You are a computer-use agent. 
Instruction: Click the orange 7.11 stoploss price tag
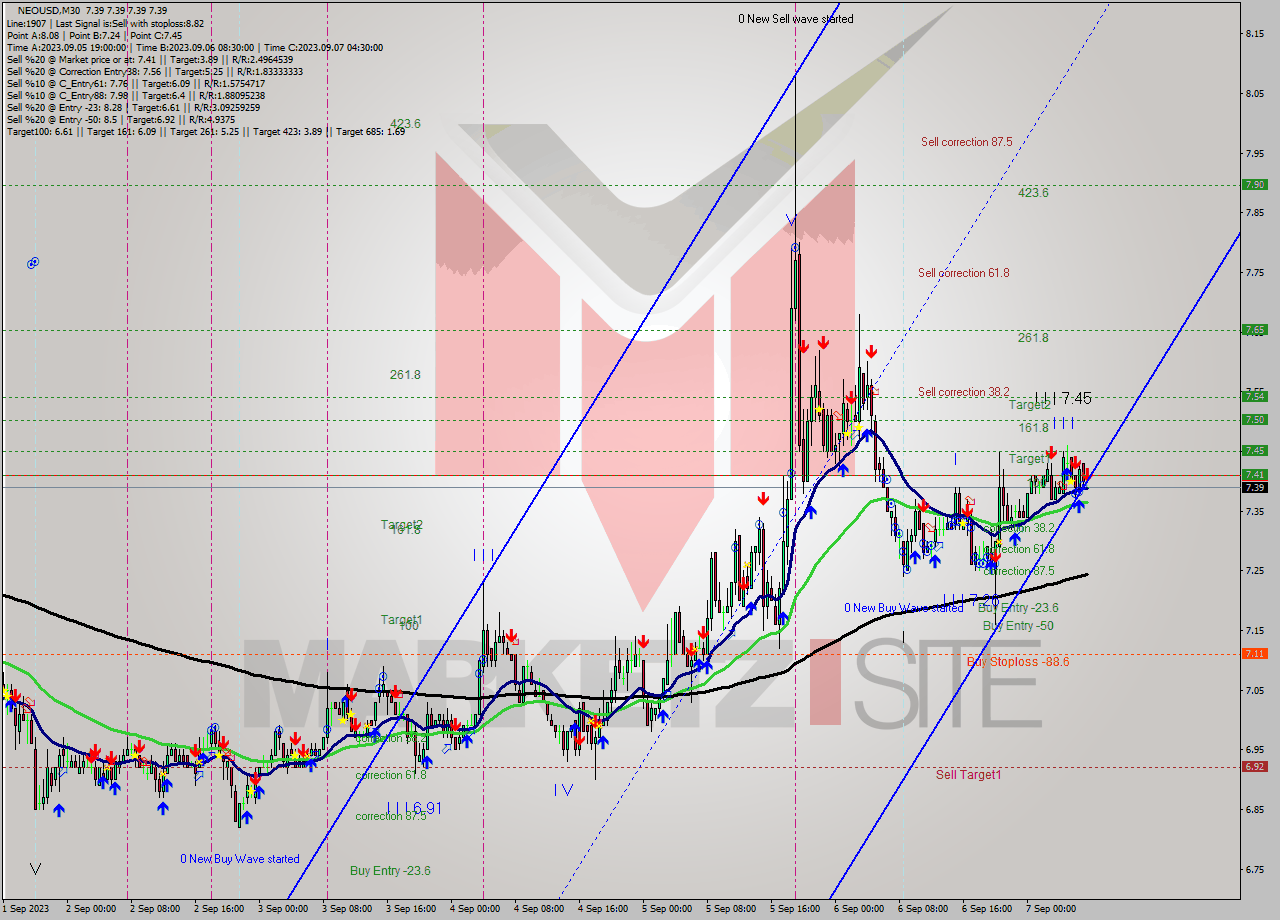click(x=1254, y=653)
